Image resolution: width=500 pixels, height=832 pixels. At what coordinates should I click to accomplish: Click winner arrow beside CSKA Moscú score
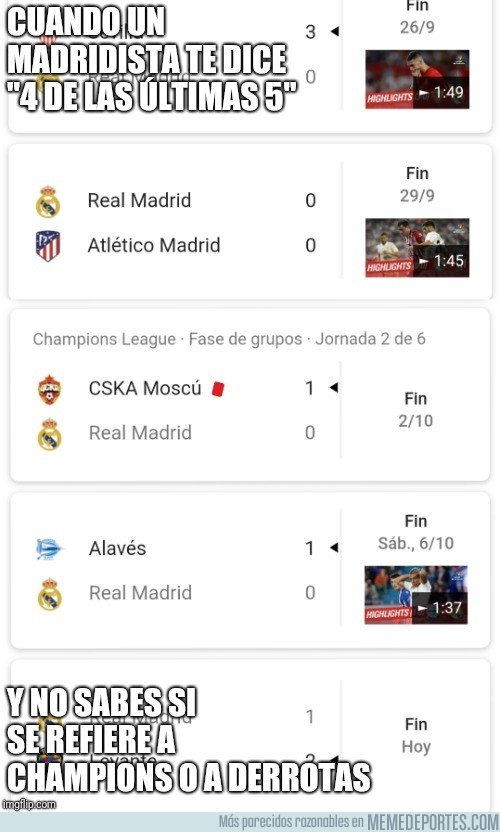point(333,388)
